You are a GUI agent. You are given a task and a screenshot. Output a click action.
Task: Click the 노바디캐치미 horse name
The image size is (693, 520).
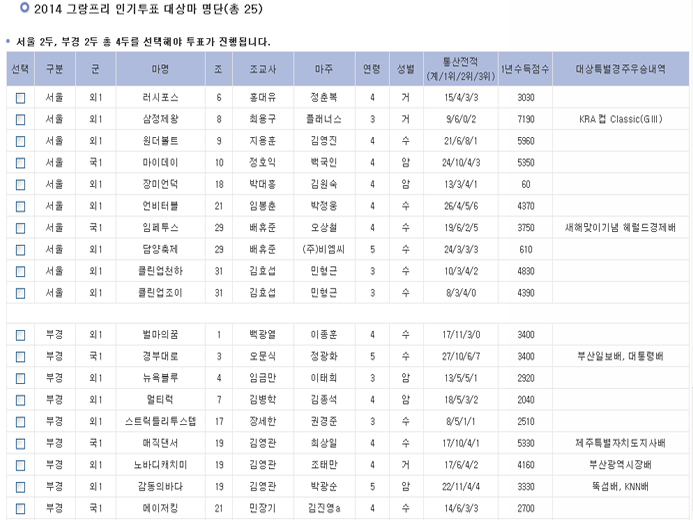coord(160,465)
